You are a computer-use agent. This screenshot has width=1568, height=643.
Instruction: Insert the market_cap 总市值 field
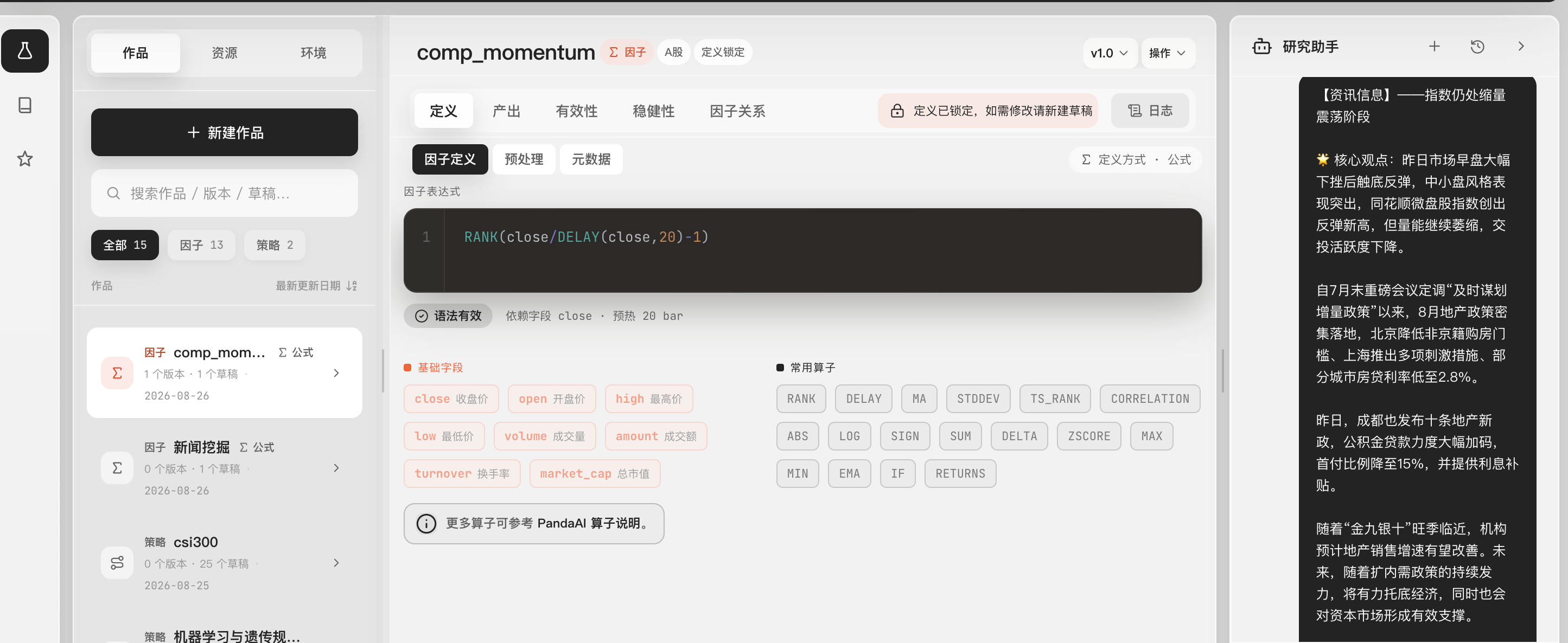[x=595, y=473]
